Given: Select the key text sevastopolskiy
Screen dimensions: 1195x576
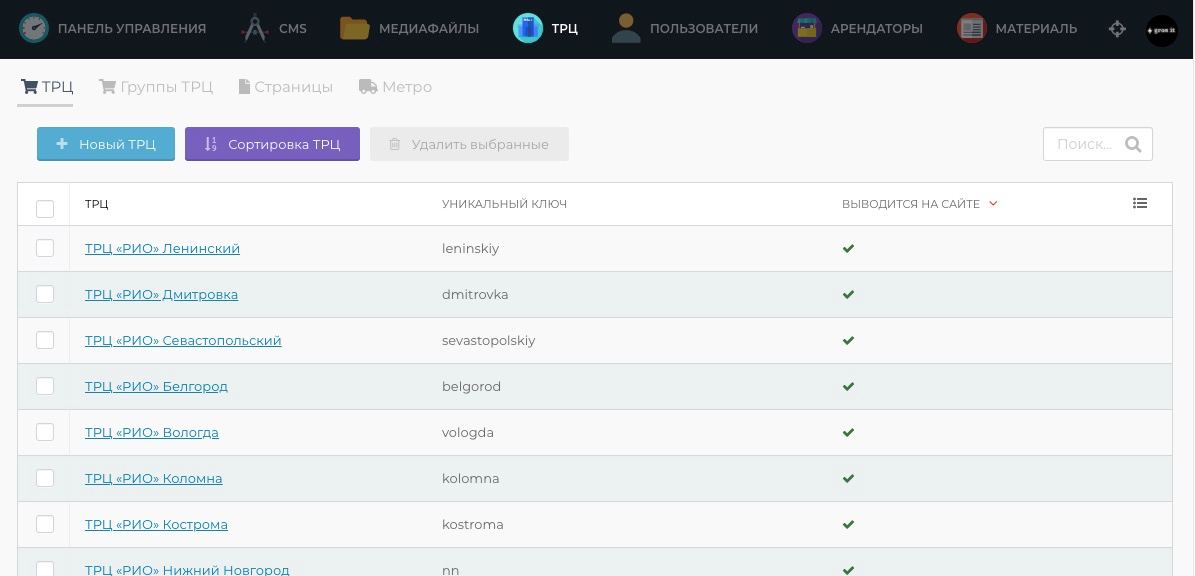Looking at the screenshot, I should click(489, 341).
